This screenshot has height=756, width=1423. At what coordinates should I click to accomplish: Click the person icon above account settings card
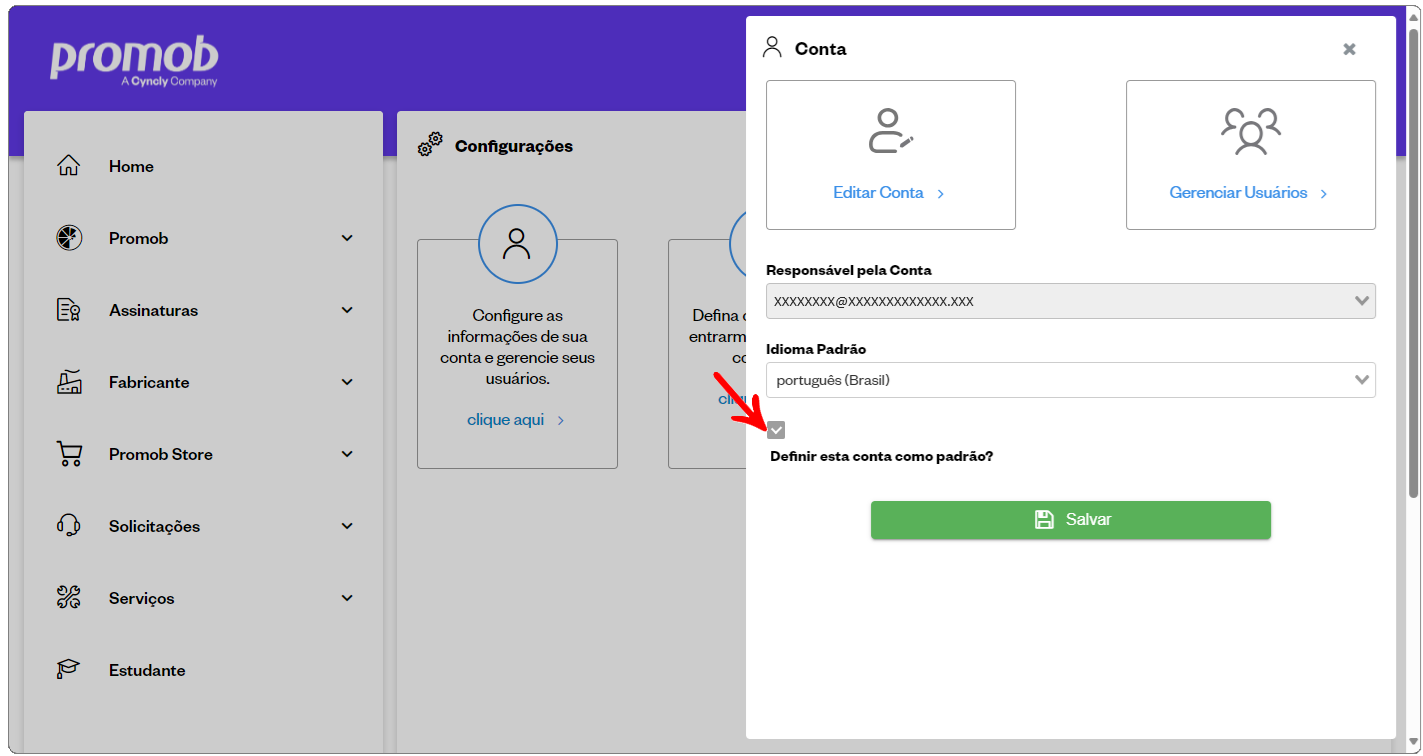[517, 244]
